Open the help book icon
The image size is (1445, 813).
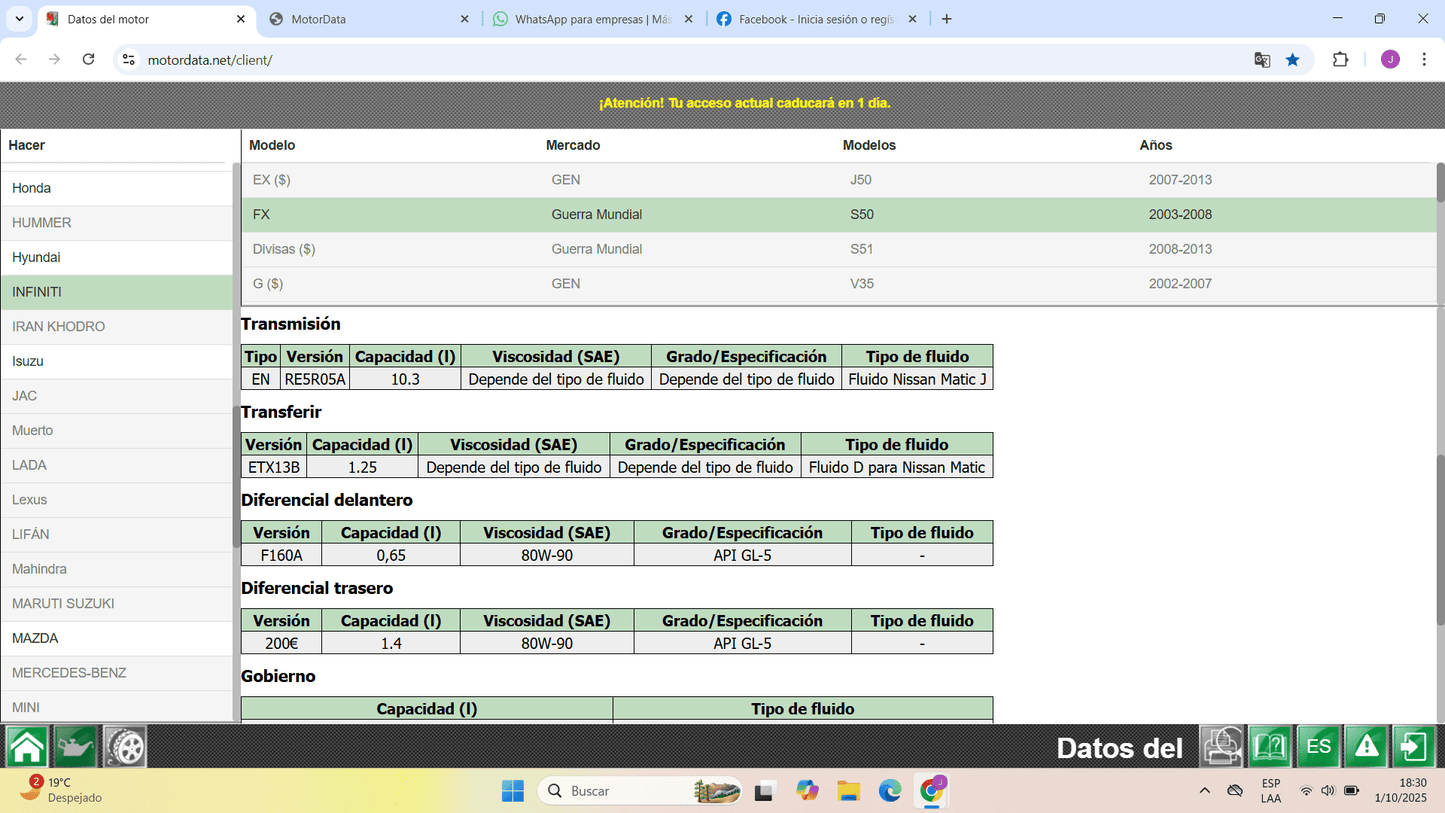coord(1270,747)
